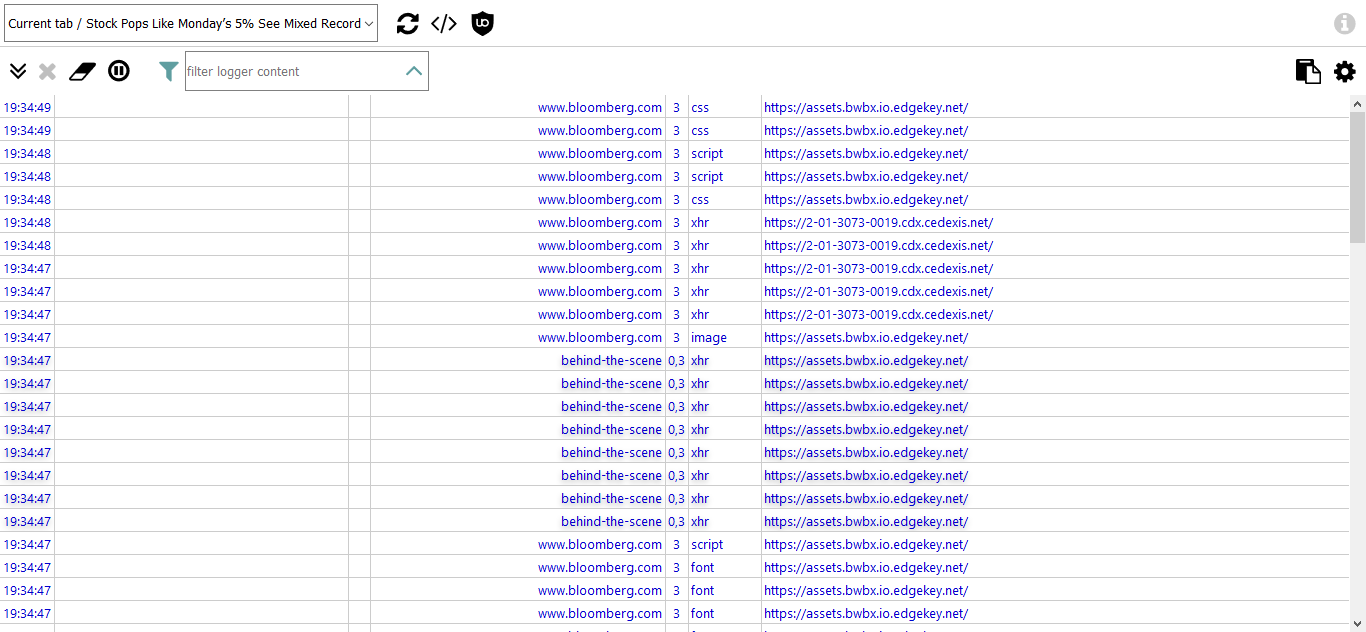The height and width of the screenshot is (632, 1366).
Task: Clear the logger with the eraser icon
Action: 82,71
